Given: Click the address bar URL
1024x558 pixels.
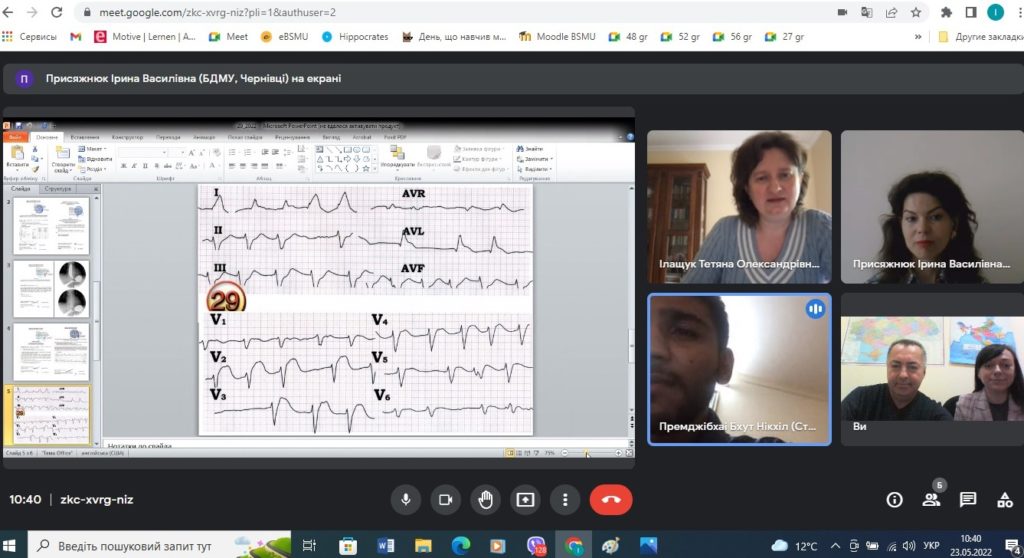Looking at the screenshot, I should [400, 12].
